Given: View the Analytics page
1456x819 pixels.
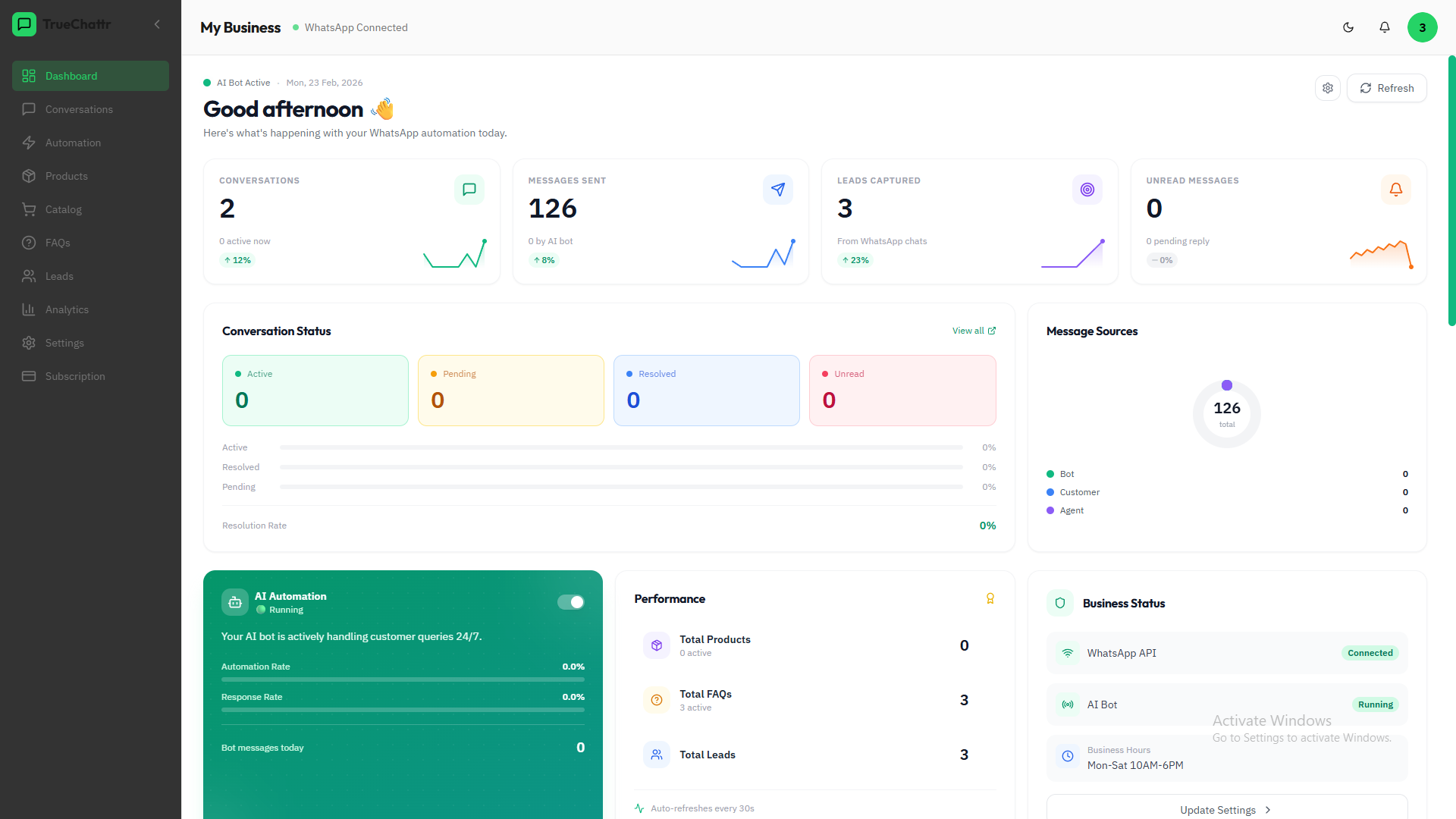Looking at the screenshot, I should [x=67, y=309].
